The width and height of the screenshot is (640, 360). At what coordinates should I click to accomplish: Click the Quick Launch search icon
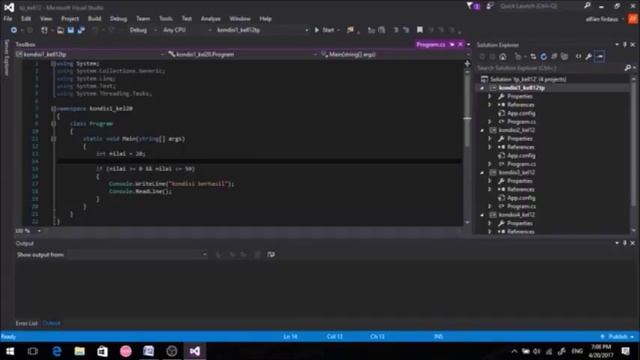click(x=587, y=6)
